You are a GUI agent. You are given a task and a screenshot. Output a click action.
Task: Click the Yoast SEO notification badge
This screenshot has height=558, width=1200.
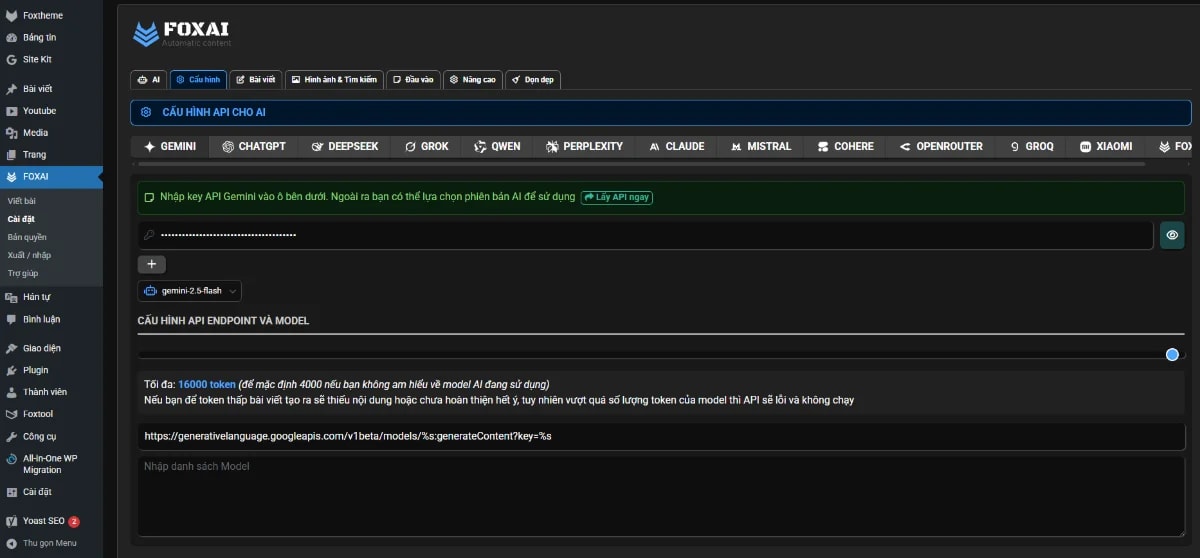74,521
